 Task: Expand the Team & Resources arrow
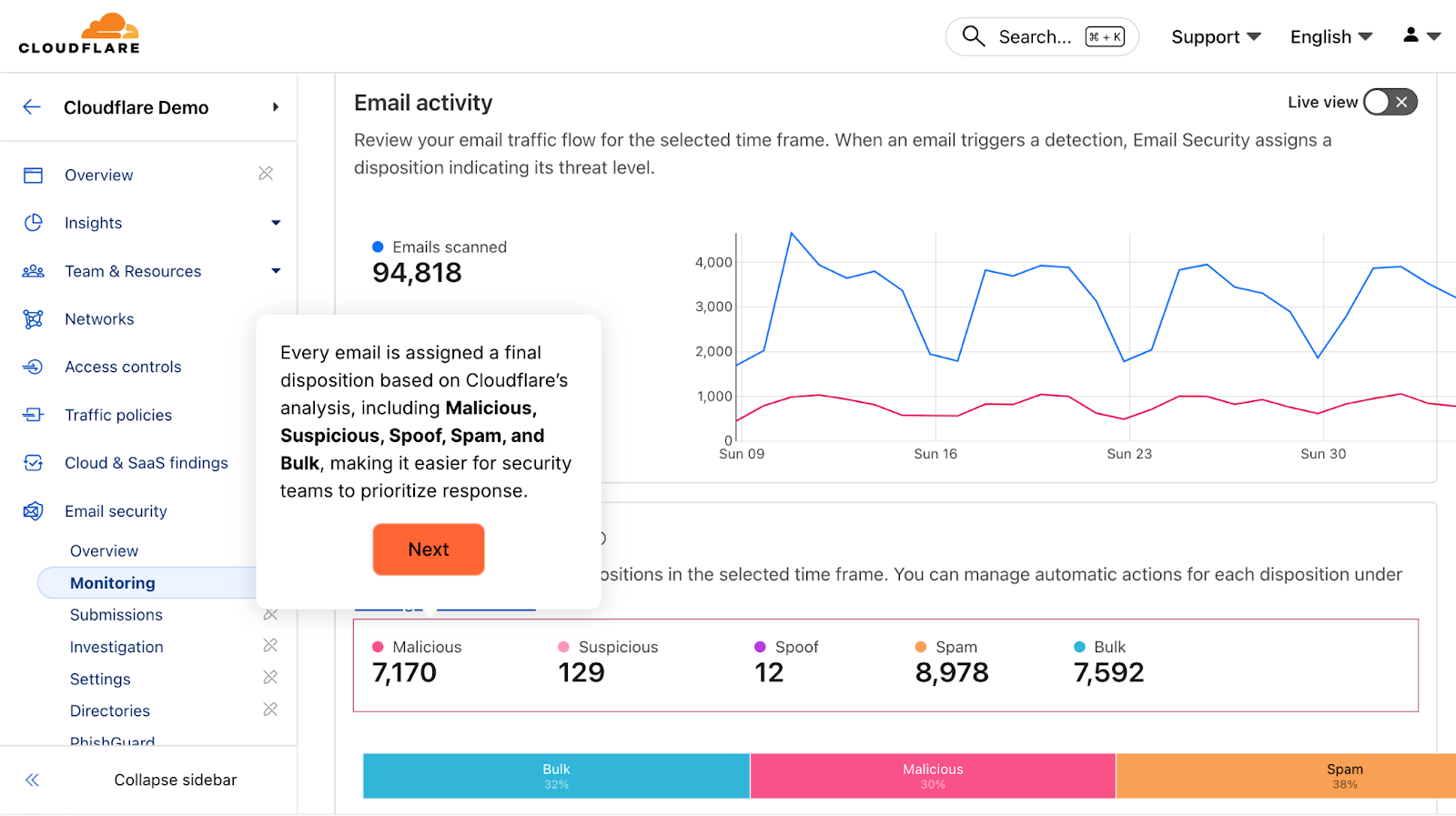pyautogui.click(x=276, y=271)
